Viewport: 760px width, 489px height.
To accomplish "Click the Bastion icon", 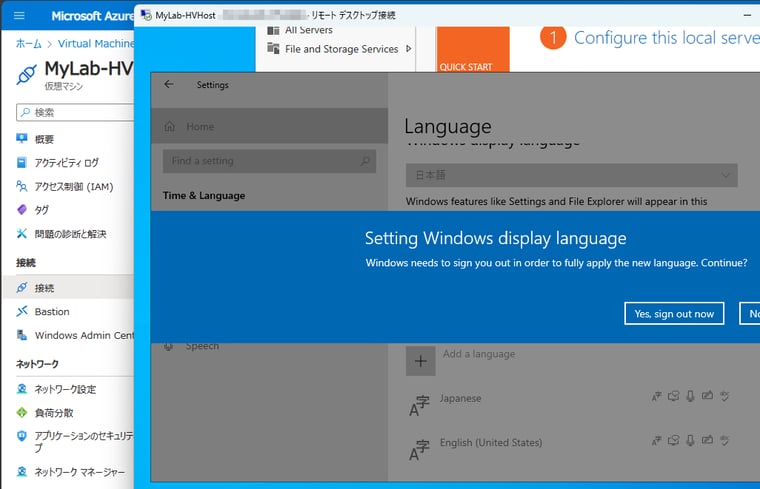I will 22,311.
